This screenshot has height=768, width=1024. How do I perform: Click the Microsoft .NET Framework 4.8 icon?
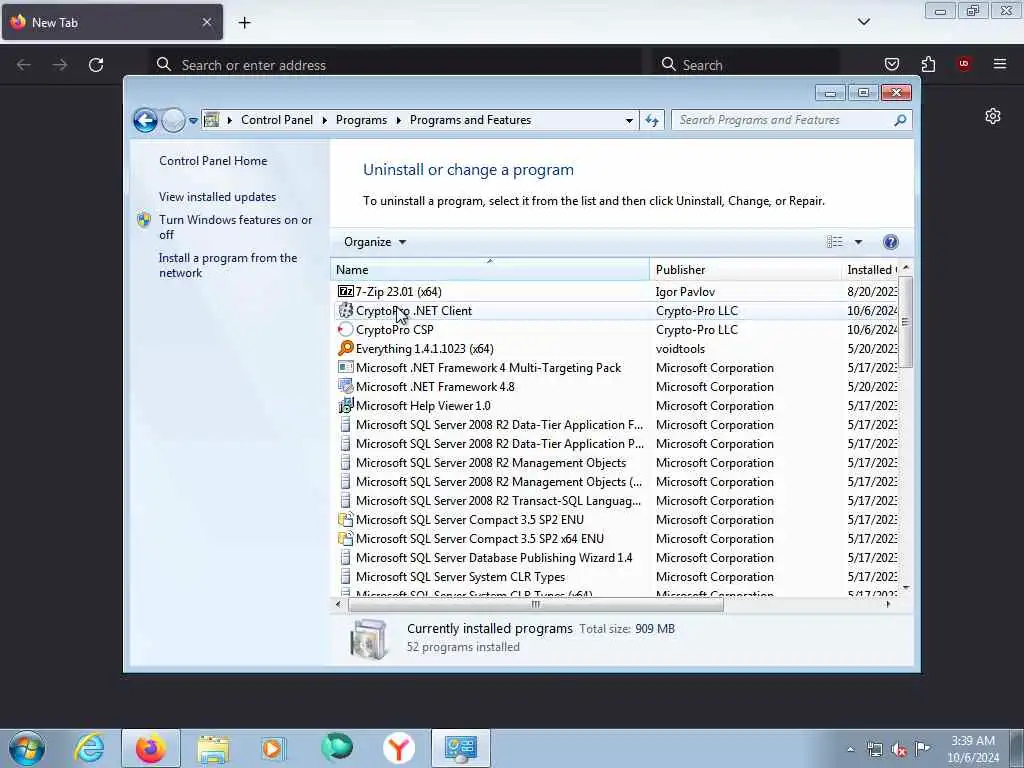[x=345, y=387]
